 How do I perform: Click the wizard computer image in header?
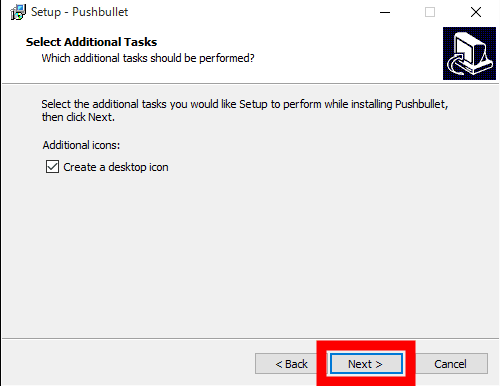coord(469,53)
